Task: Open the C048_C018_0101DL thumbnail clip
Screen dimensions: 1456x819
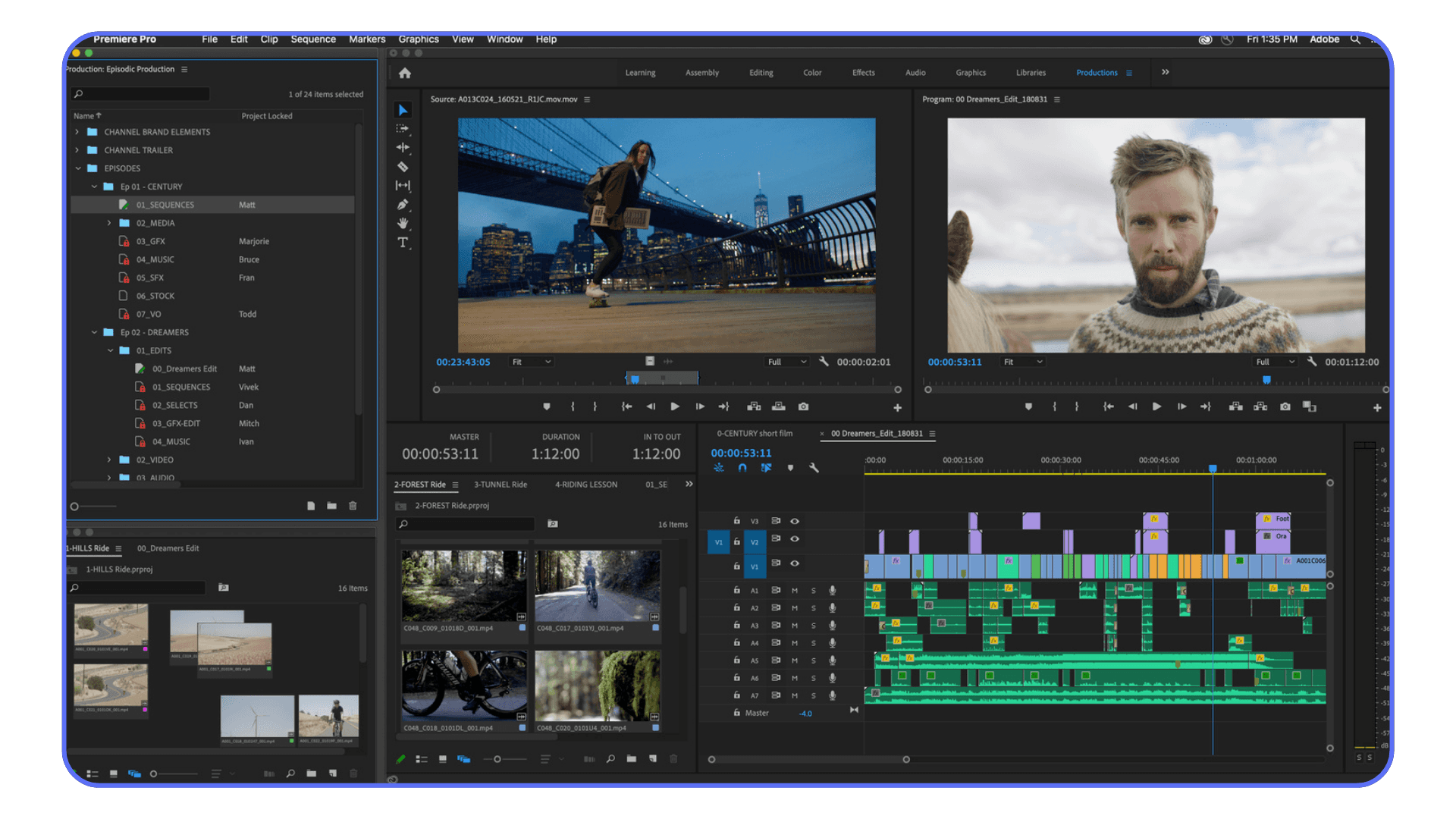Action: [463, 686]
